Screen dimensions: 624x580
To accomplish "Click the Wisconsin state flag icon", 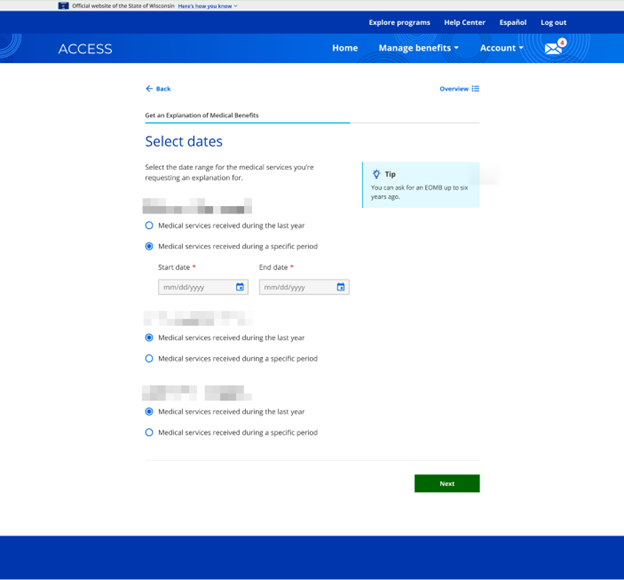I will click(64, 6).
